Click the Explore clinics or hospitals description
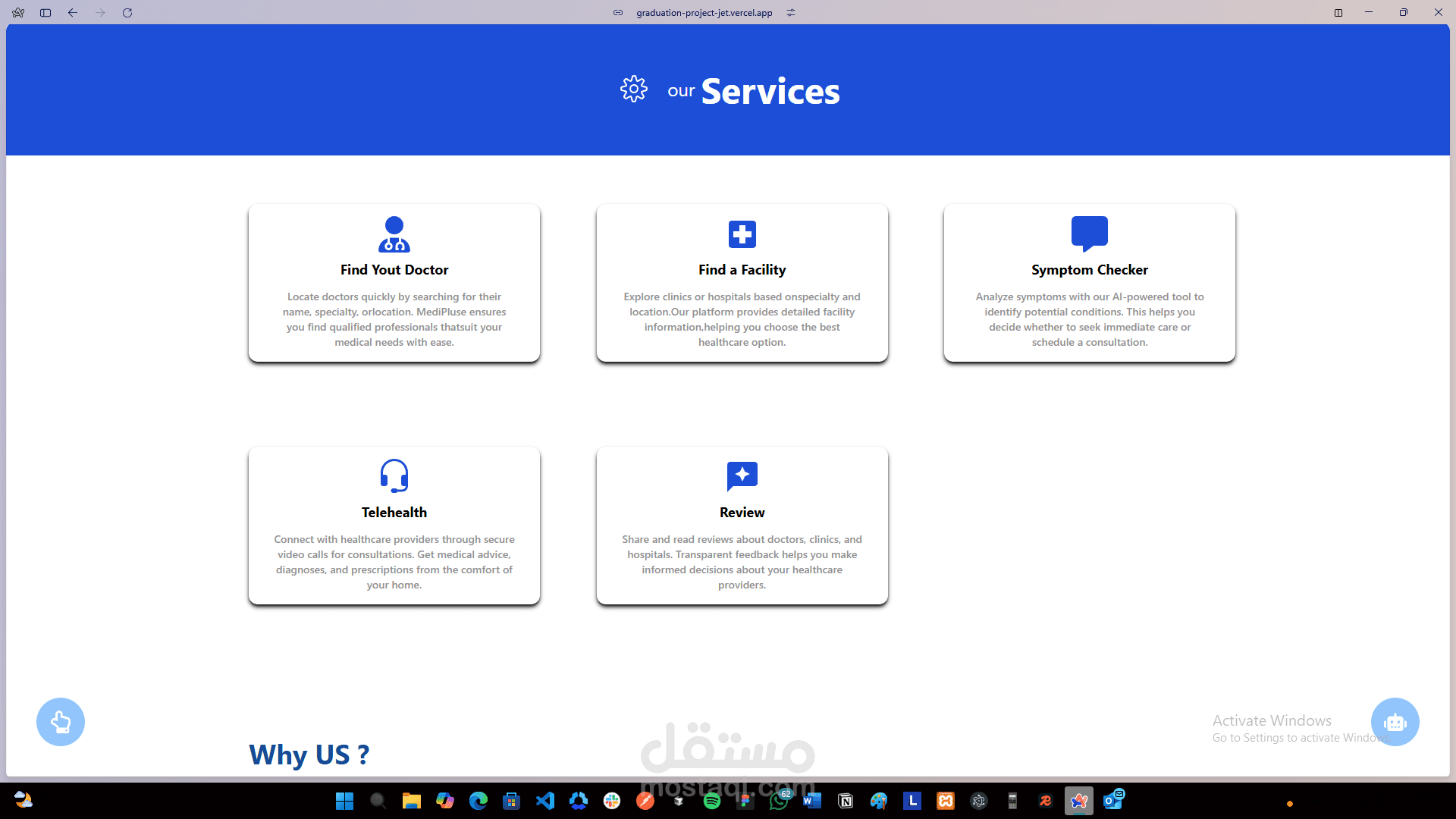Screen dimensions: 1456x819 click(x=742, y=319)
